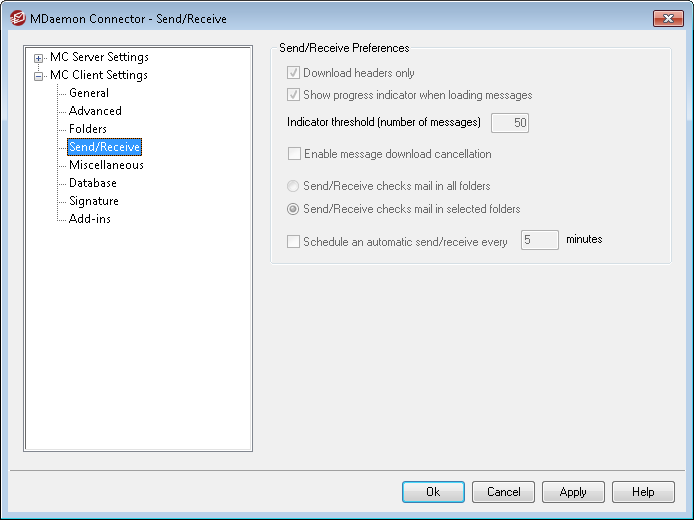Close the Send/Receive dialog window
The height and width of the screenshot is (520, 694).
click(666, 18)
